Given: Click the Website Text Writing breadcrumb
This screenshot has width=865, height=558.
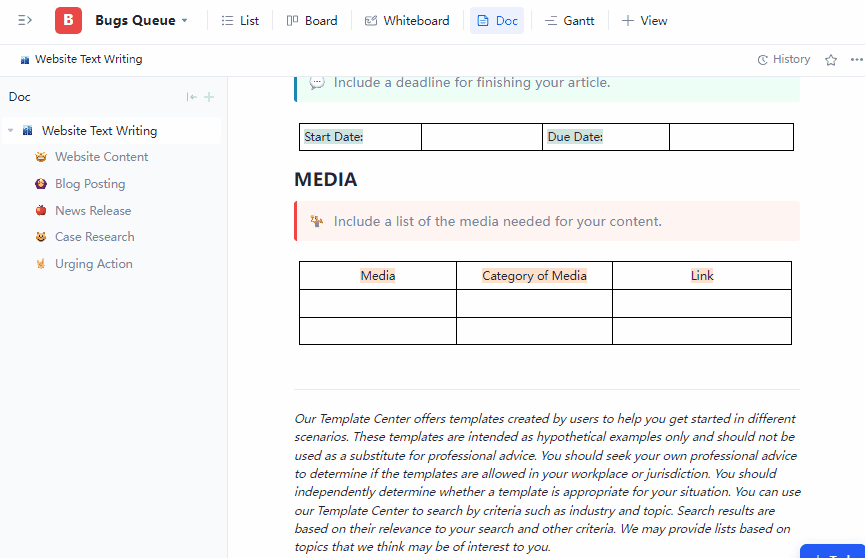Looking at the screenshot, I should click(88, 59).
